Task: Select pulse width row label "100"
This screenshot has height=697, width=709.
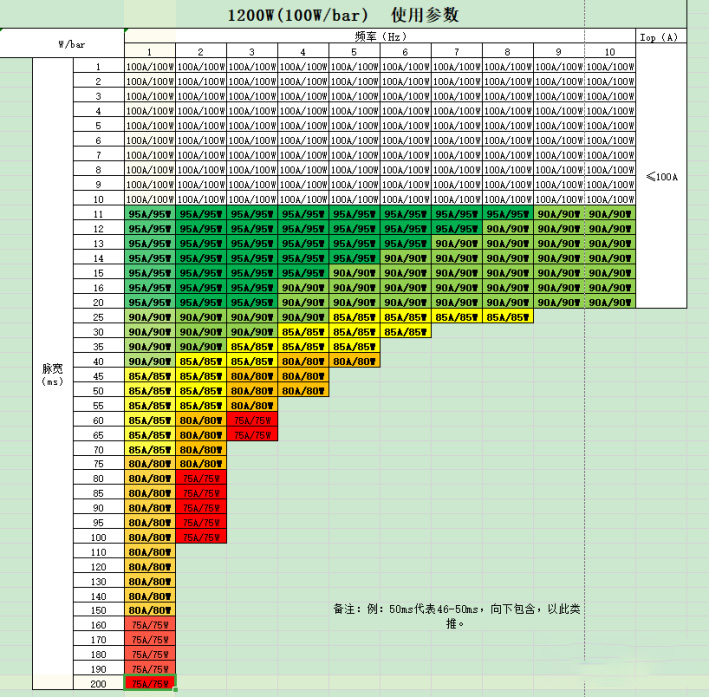Action: click(99, 537)
